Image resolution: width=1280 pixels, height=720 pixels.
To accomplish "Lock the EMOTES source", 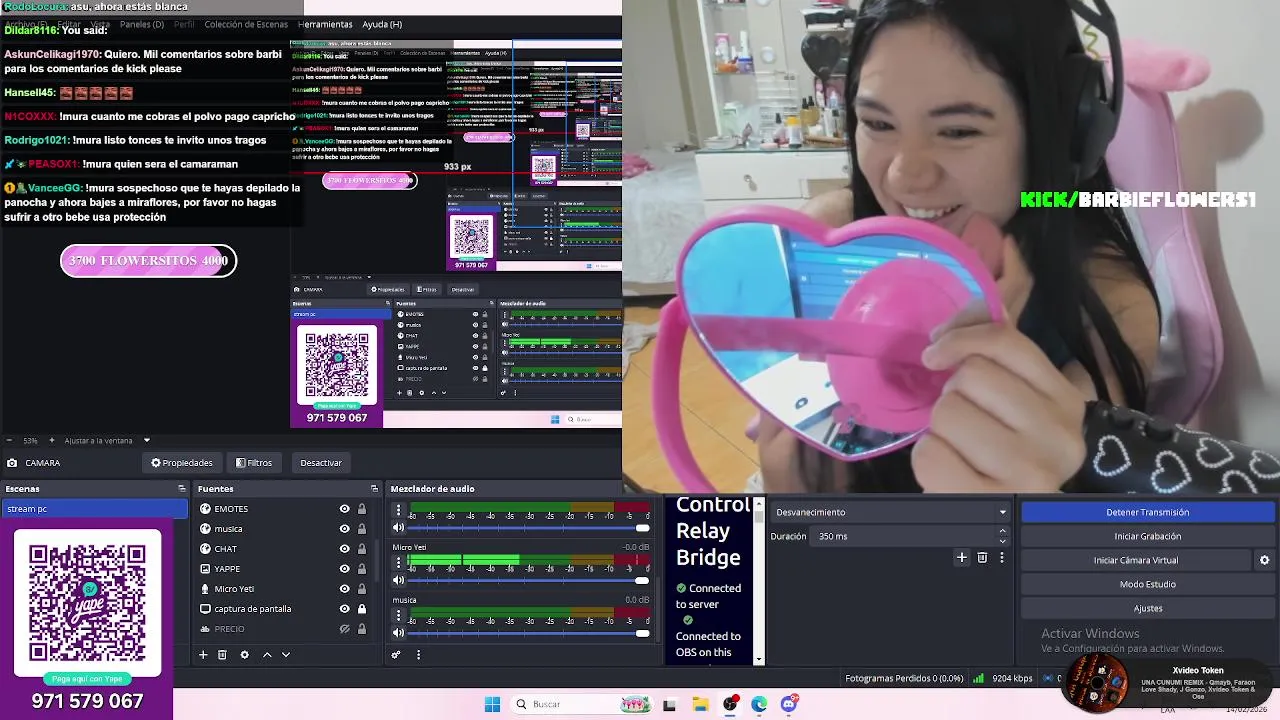I will tap(362, 509).
